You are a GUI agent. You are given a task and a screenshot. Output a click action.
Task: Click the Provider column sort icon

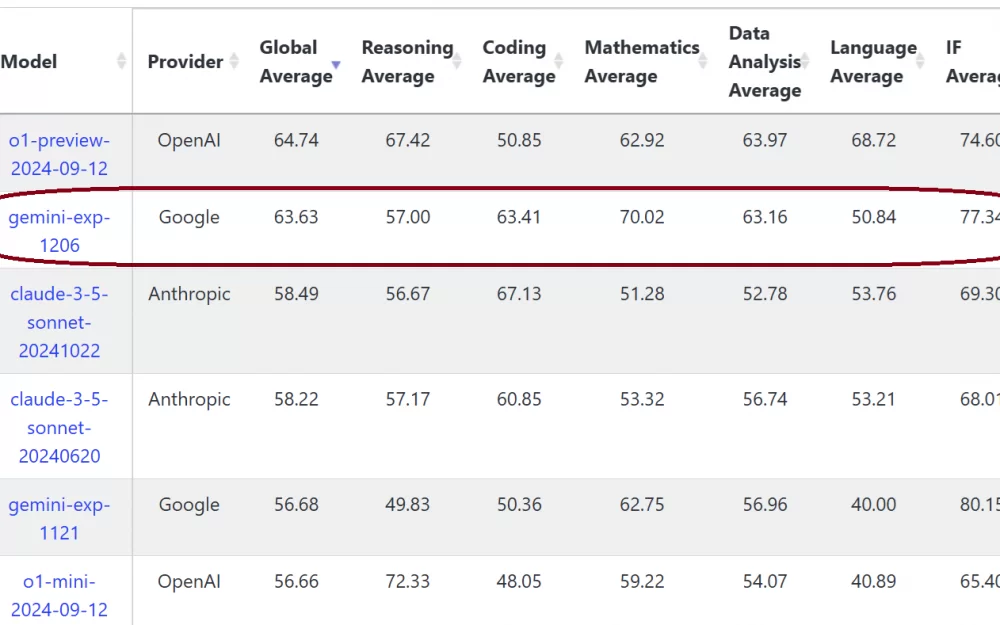tap(234, 61)
